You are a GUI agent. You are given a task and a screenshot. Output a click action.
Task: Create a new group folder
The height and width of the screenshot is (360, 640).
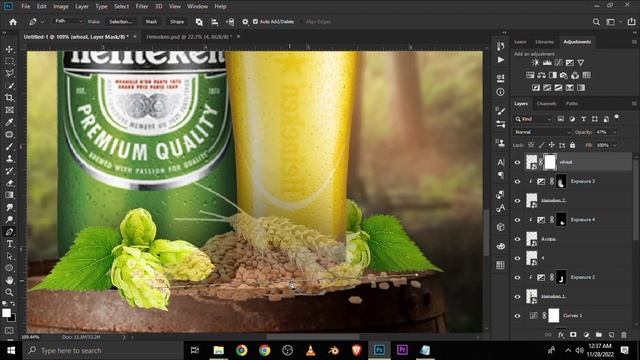point(598,335)
